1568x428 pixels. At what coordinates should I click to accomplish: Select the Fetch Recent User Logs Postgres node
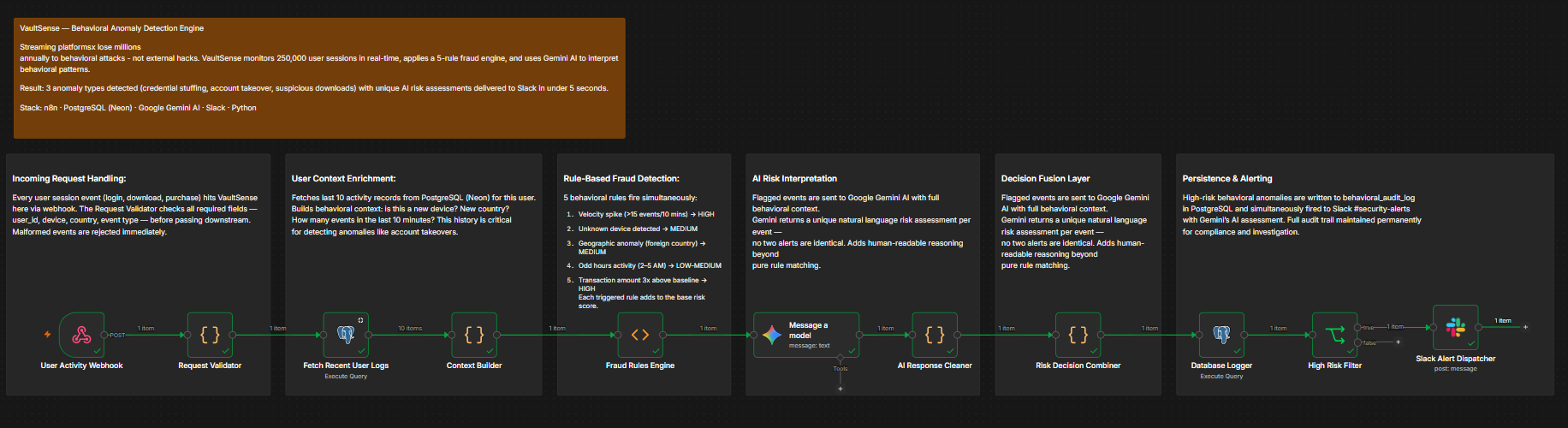(346, 335)
